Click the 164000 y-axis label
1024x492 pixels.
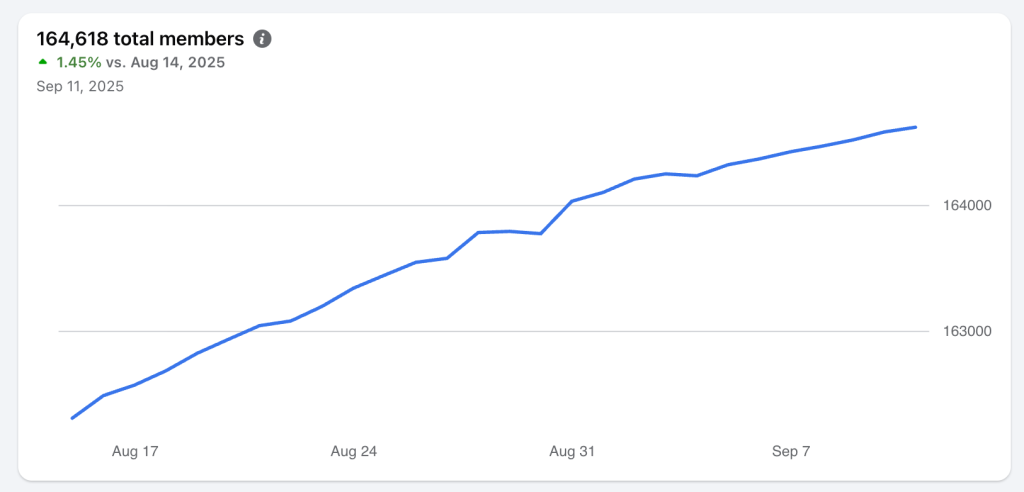point(967,206)
